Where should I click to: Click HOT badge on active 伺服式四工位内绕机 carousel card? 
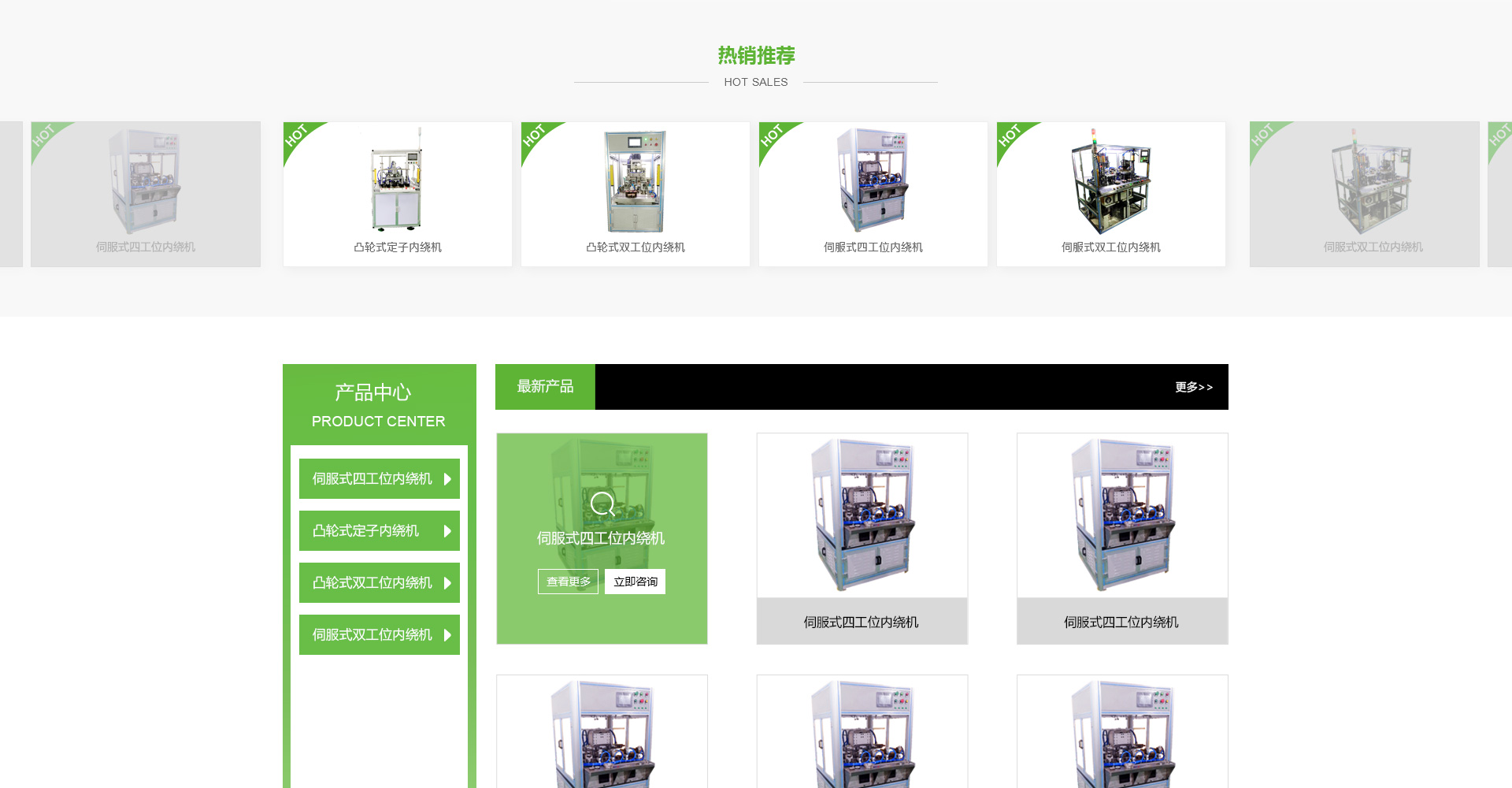pyautogui.click(x=773, y=136)
